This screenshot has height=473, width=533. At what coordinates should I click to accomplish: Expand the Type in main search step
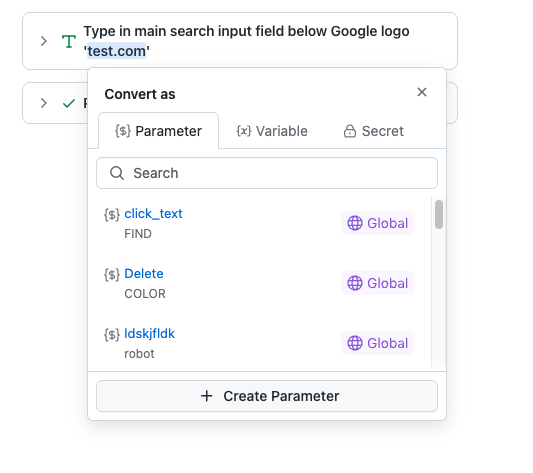click(x=44, y=41)
